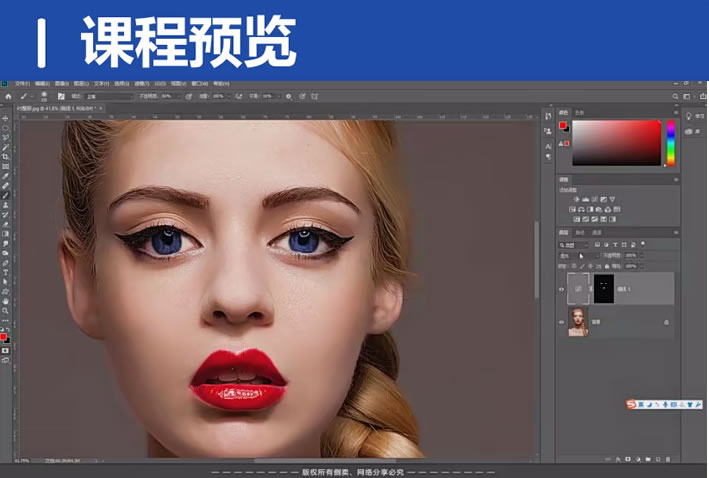The height and width of the screenshot is (478, 709).
Task: Open the symmetry paint butterfly options
Action: pos(315,96)
